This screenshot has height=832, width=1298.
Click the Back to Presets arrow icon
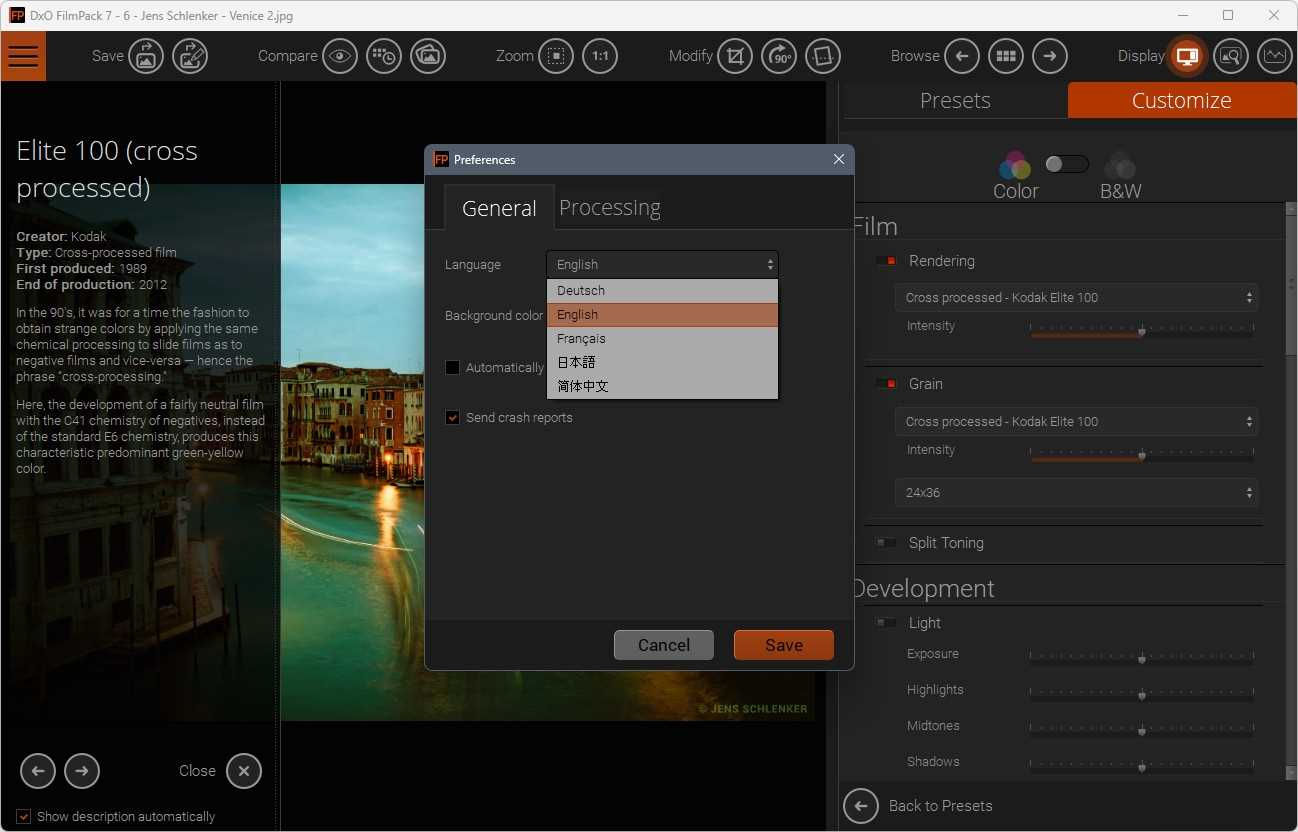click(861, 806)
